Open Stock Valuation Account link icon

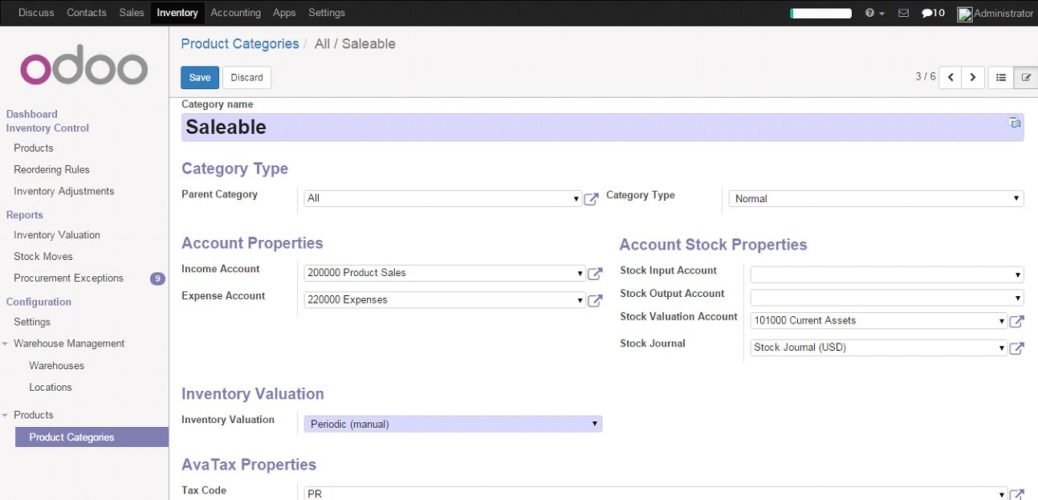pyautogui.click(x=1016, y=321)
